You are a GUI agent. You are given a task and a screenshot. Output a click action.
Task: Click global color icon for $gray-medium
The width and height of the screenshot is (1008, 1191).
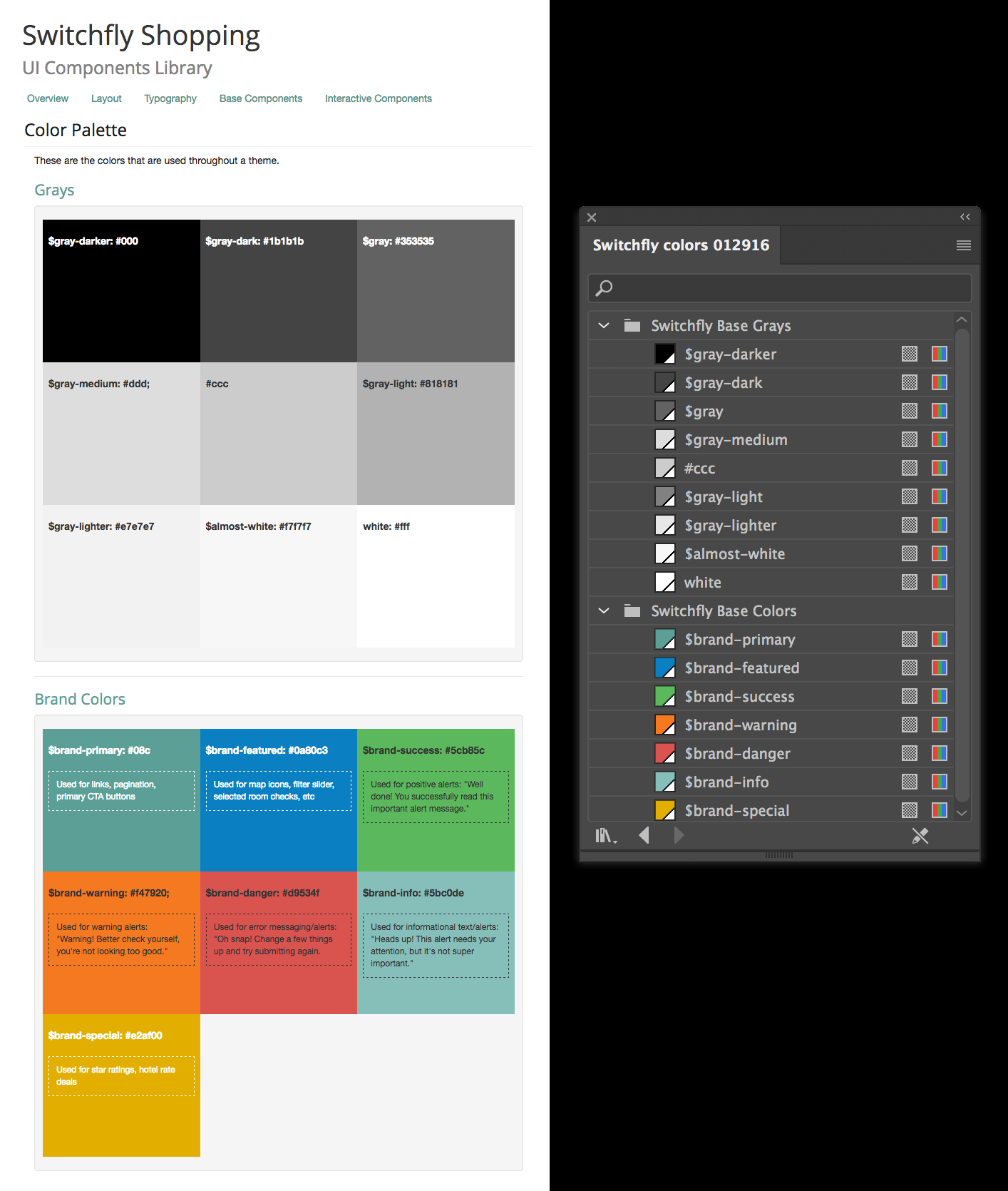click(x=910, y=439)
